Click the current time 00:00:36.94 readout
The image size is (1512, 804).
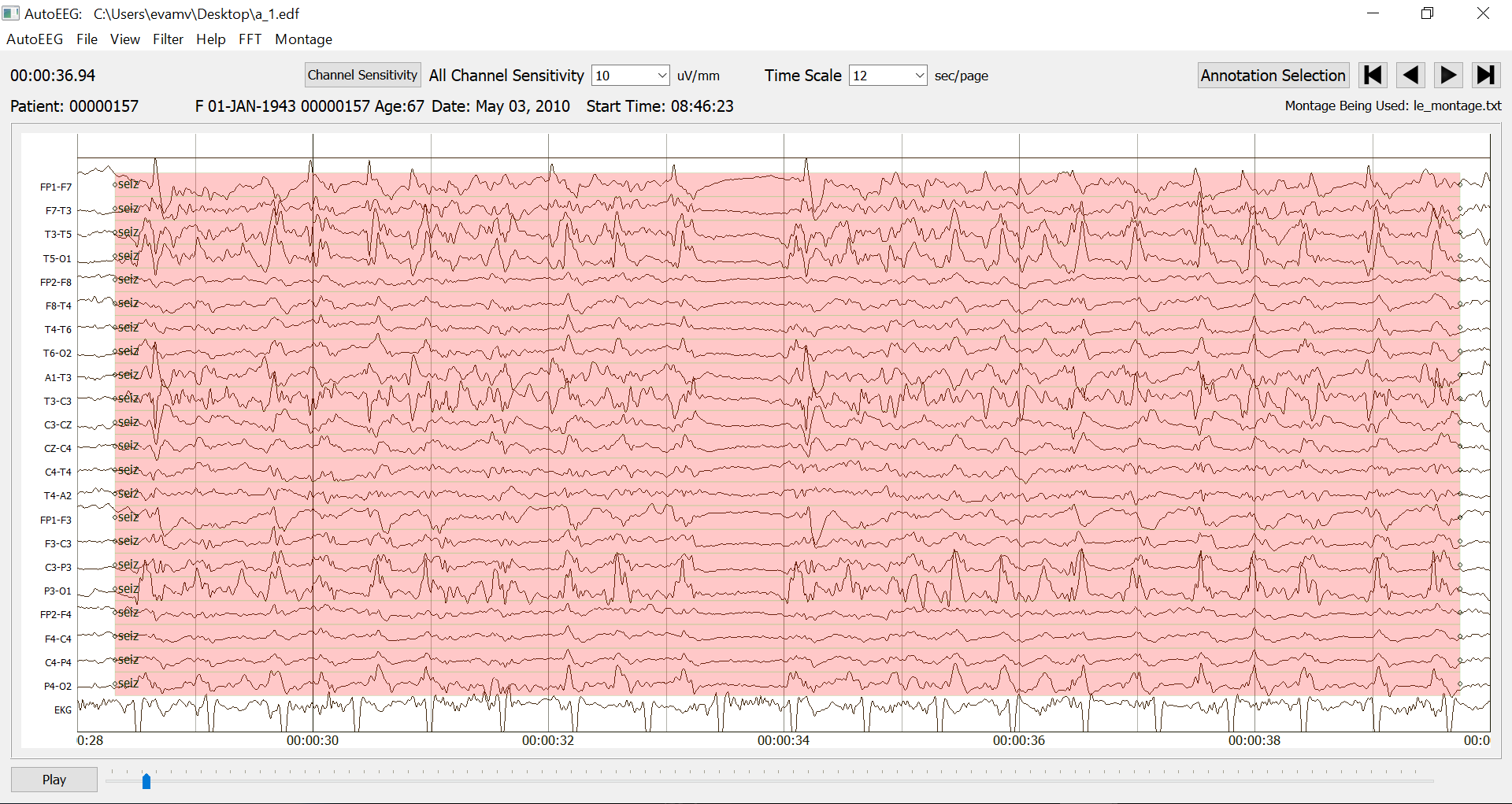pos(53,76)
